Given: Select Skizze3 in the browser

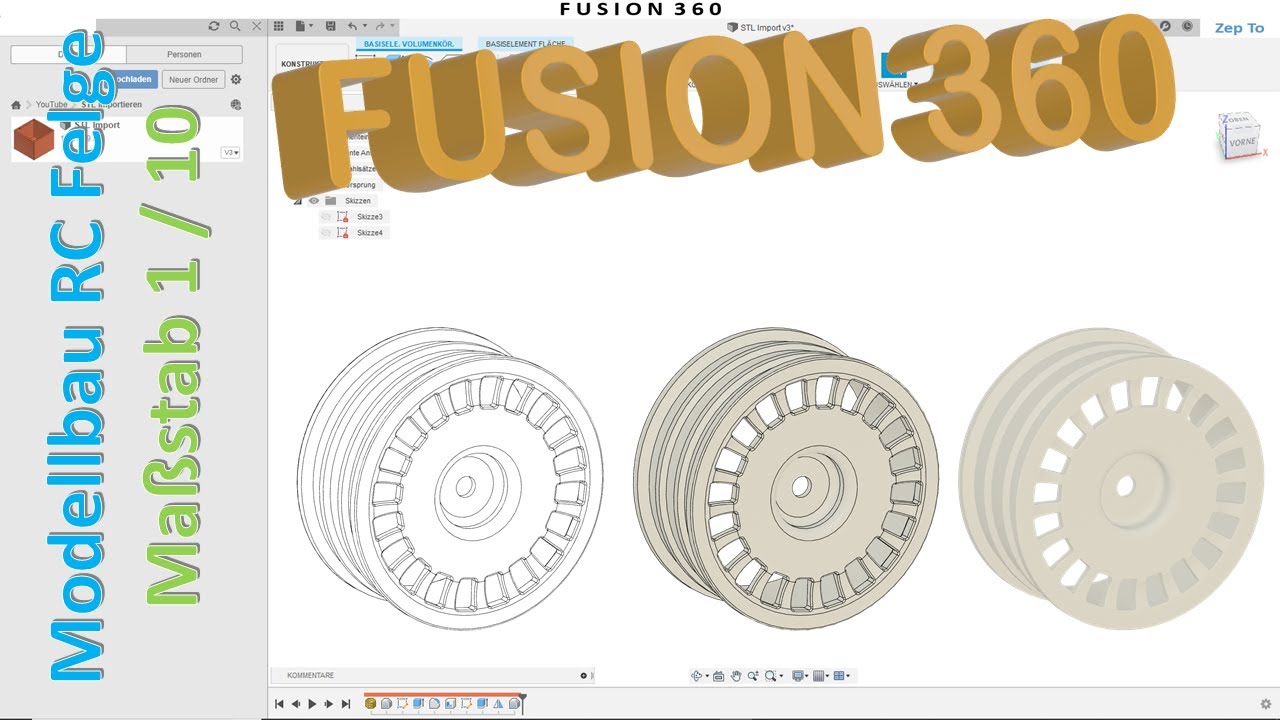Looking at the screenshot, I should [x=369, y=217].
